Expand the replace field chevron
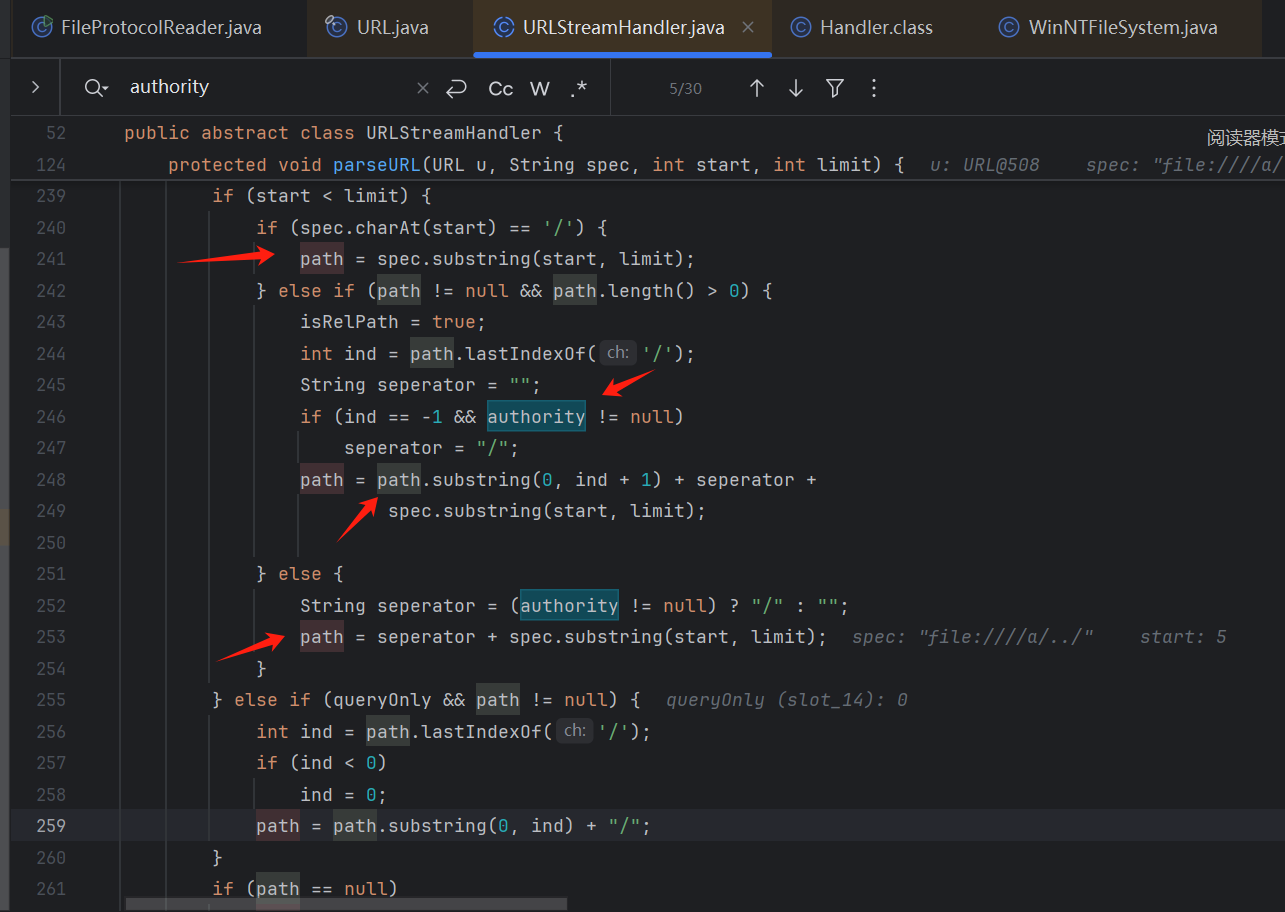Screen dimensions: 1285x912 35,87
